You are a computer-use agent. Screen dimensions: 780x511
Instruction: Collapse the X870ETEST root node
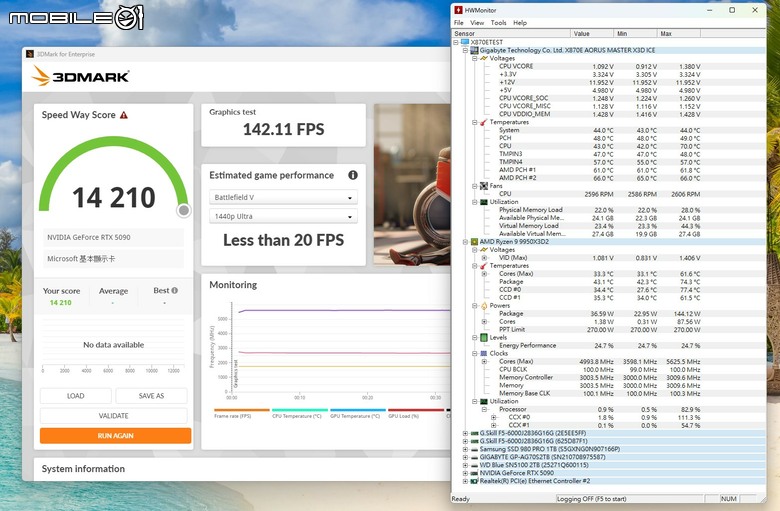(x=456, y=42)
